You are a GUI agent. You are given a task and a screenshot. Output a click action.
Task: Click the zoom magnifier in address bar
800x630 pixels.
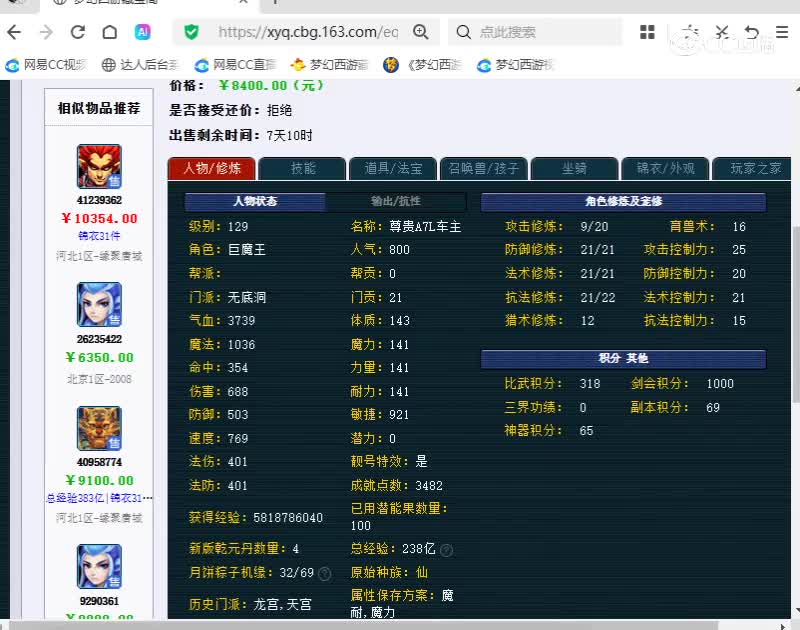[x=421, y=32]
